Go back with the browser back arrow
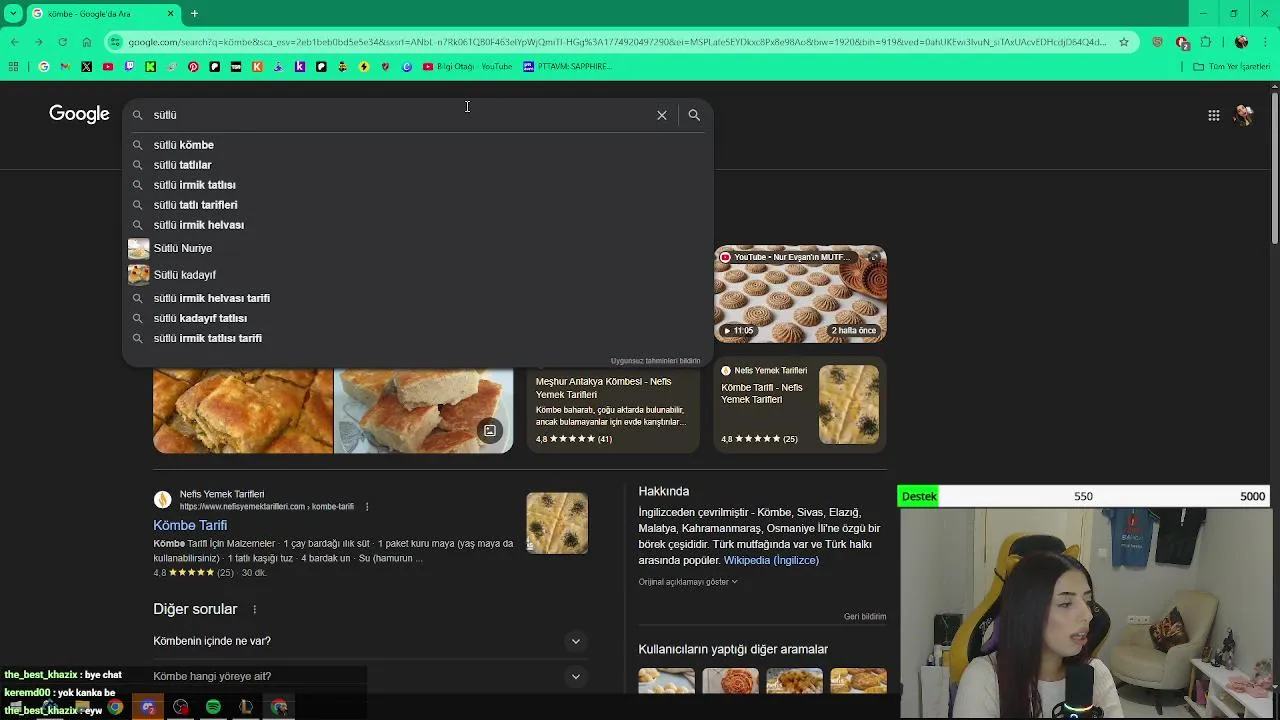The height and width of the screenshot is (720, 1280). pyautogui.click(x=14, y=42)
